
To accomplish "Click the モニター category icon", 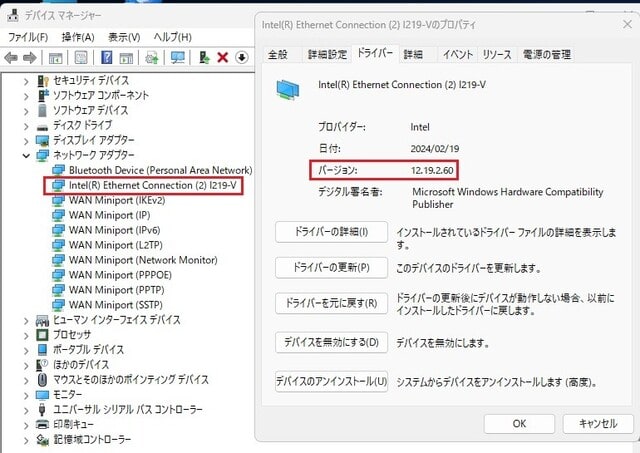I will pos(42,395).
